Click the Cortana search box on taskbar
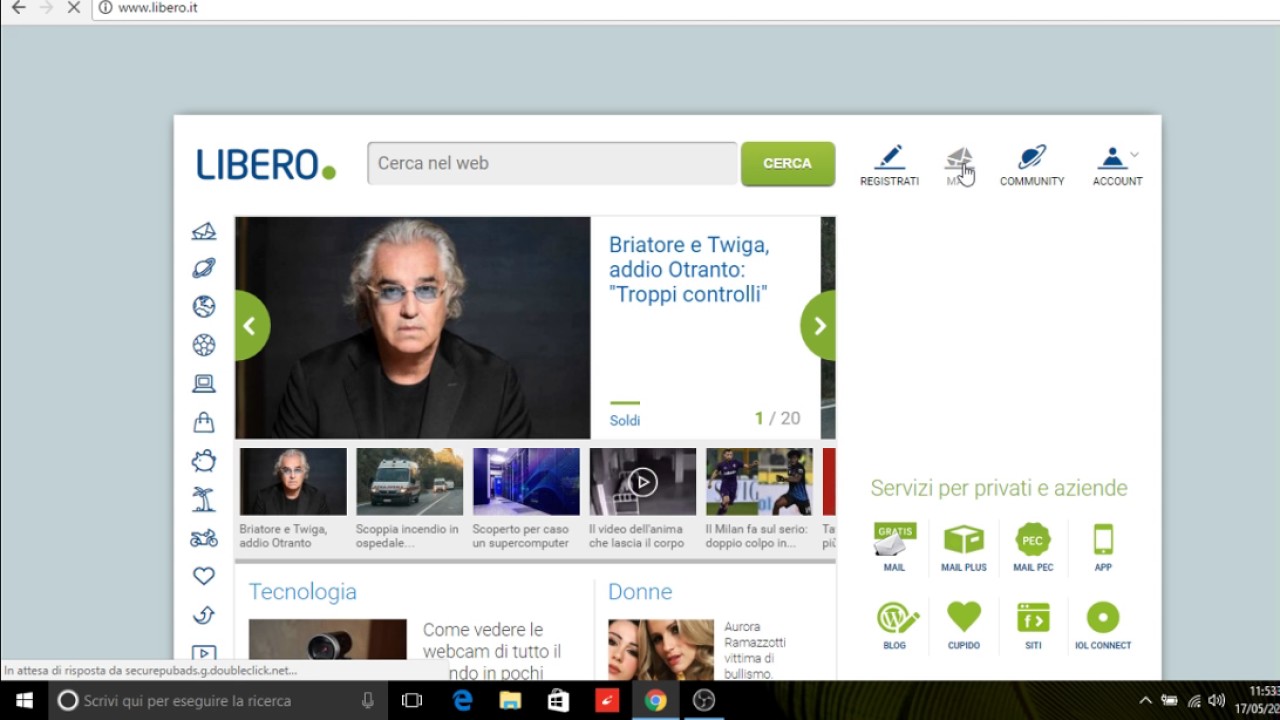Image resolution: width=1280 pixels, height=720 pixels. 219,701
